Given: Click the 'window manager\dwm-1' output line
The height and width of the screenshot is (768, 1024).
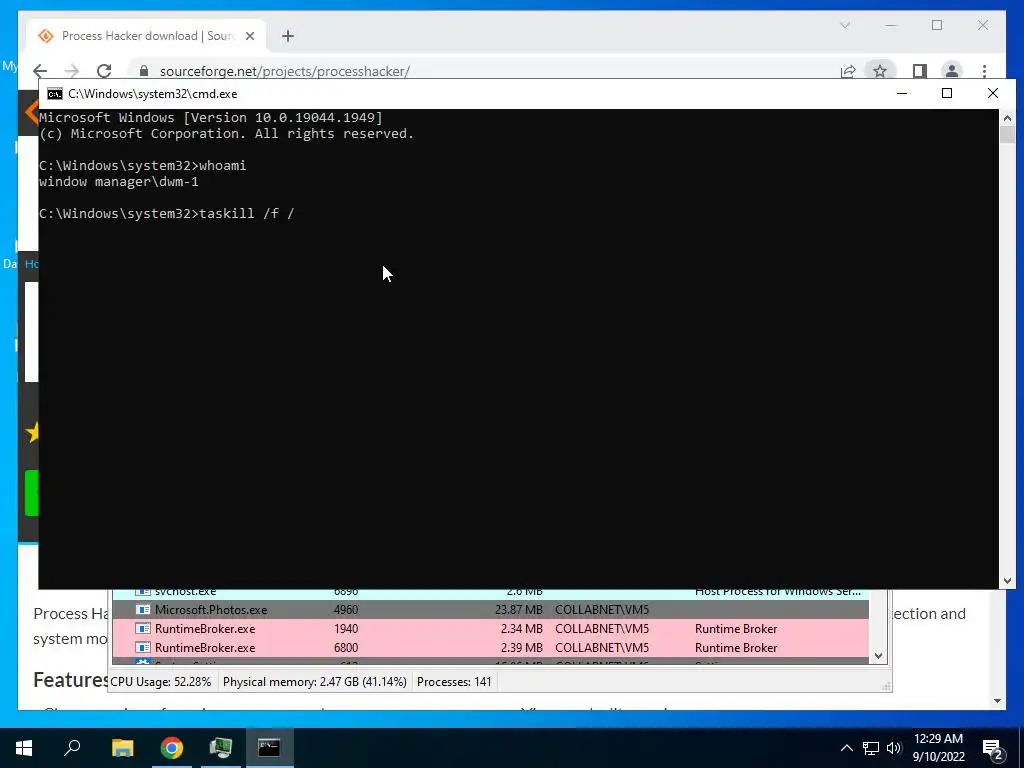Looking at the screenshot, I should coord(119,182).
